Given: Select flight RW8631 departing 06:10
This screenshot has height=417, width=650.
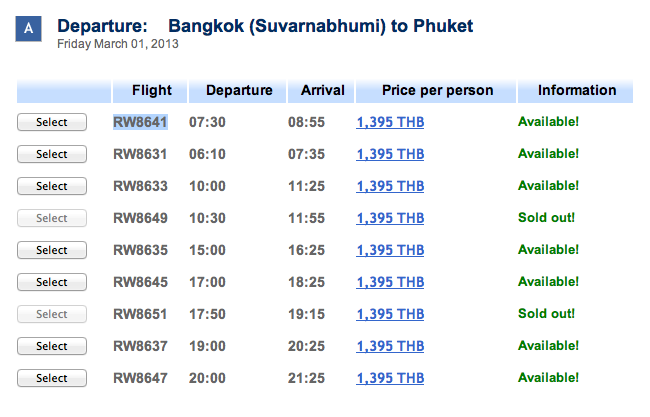Looking at the screenshot, I should 52,154.
